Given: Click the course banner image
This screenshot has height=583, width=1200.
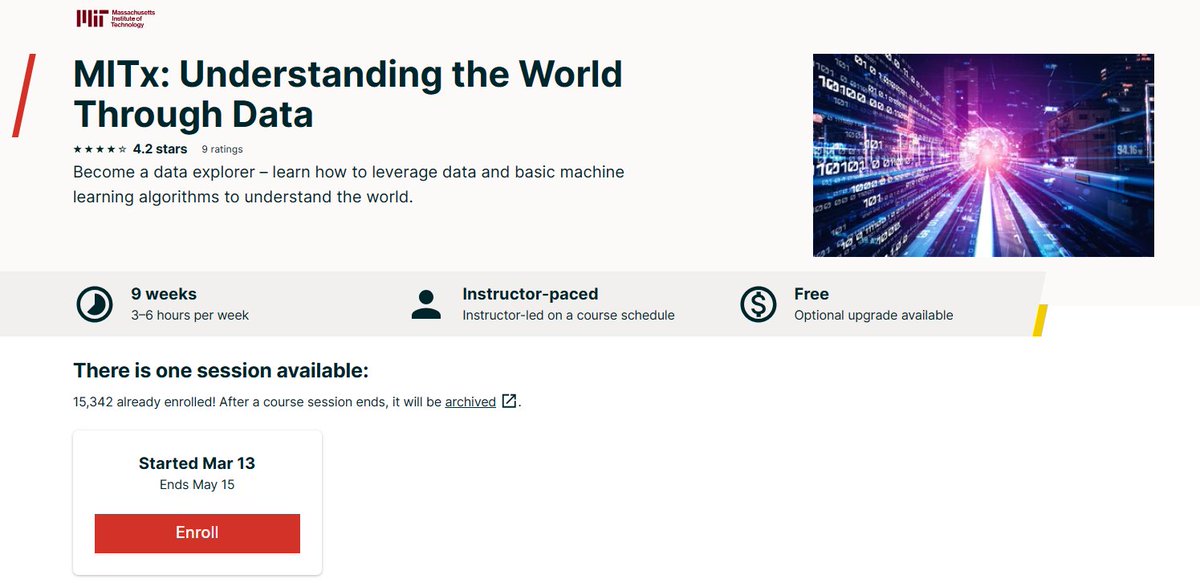Looking at the screenshot, I should (x=983, y=155).
